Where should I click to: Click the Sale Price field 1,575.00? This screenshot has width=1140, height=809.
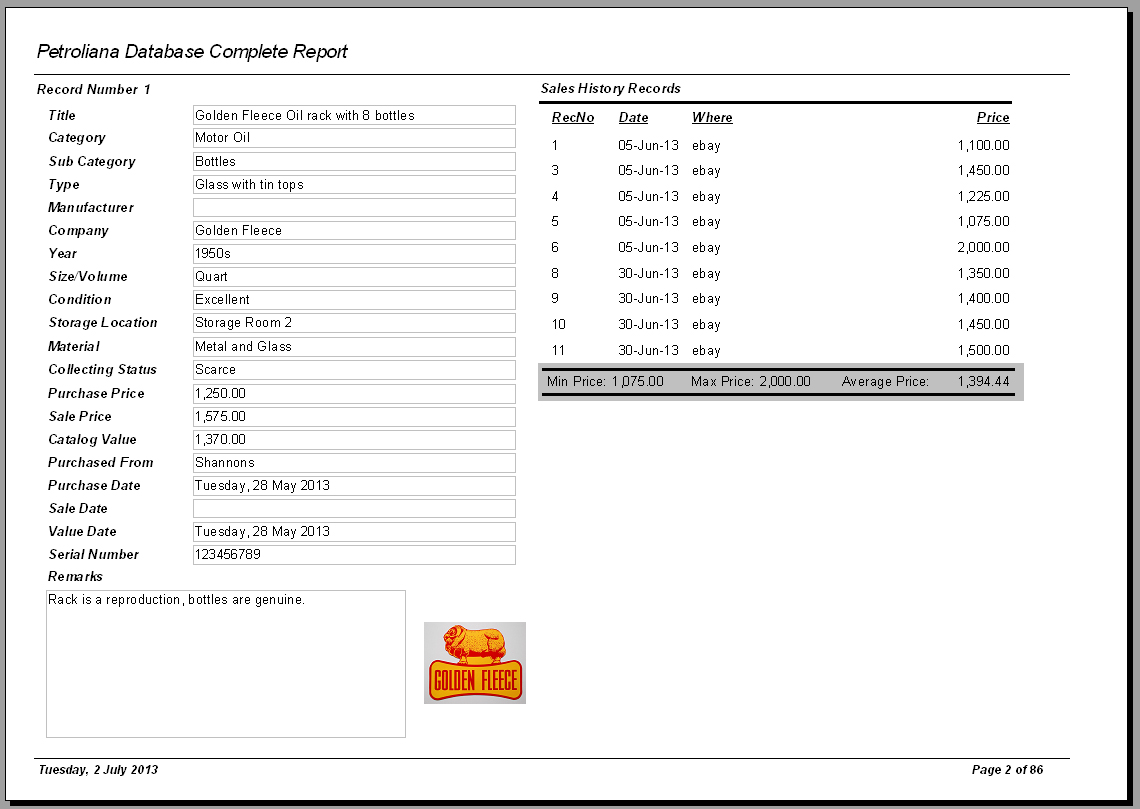[x=354, y=416]
